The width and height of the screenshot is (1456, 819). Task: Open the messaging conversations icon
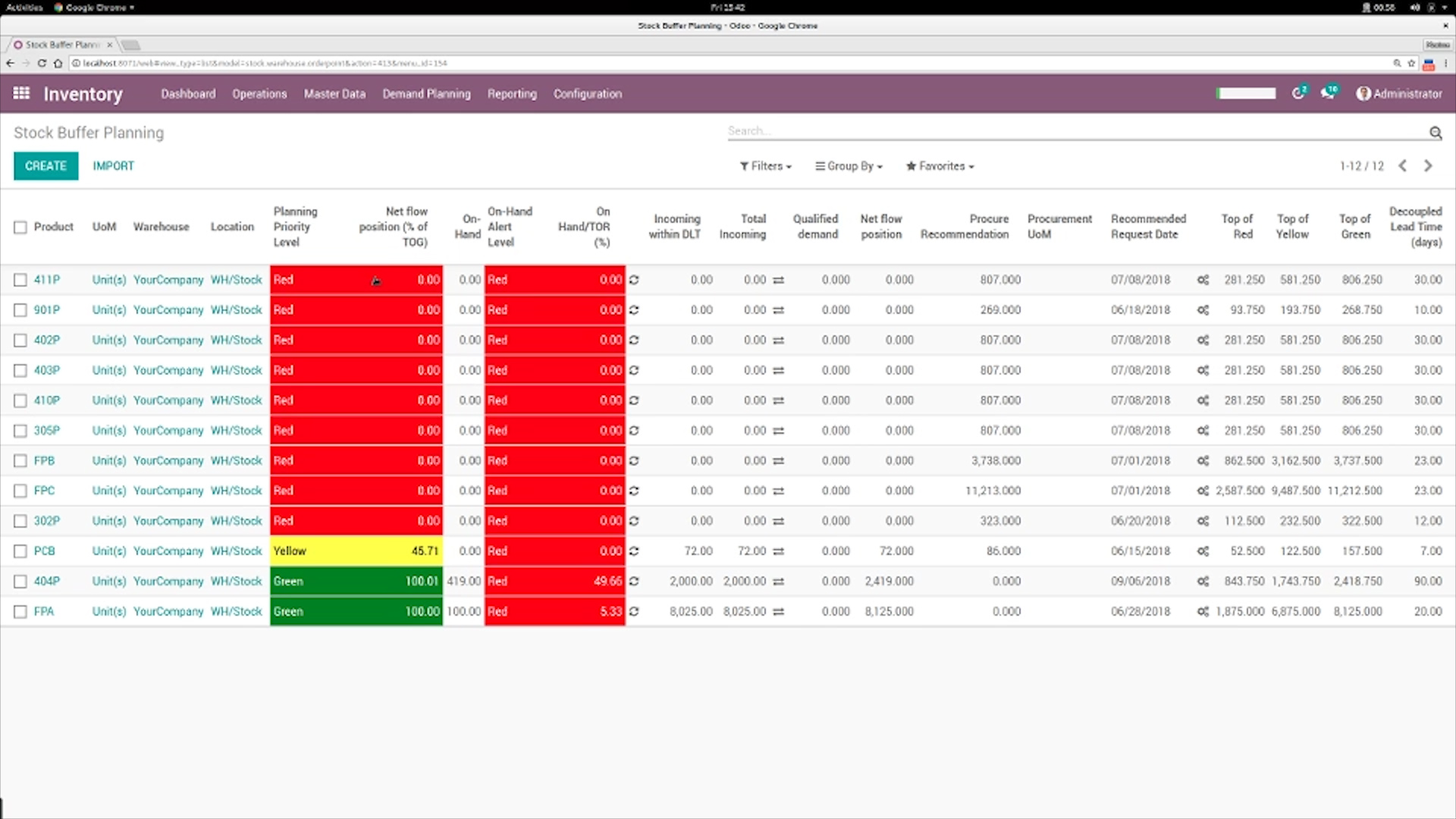1329,92
